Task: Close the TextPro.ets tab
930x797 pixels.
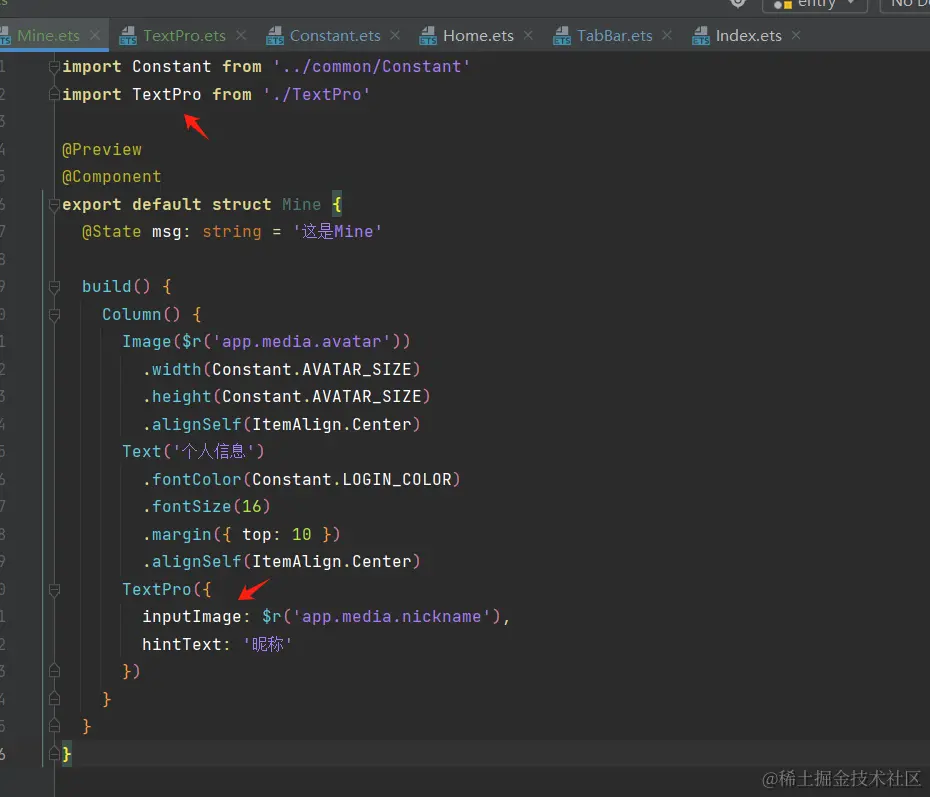Action: (x=241, y=36)
